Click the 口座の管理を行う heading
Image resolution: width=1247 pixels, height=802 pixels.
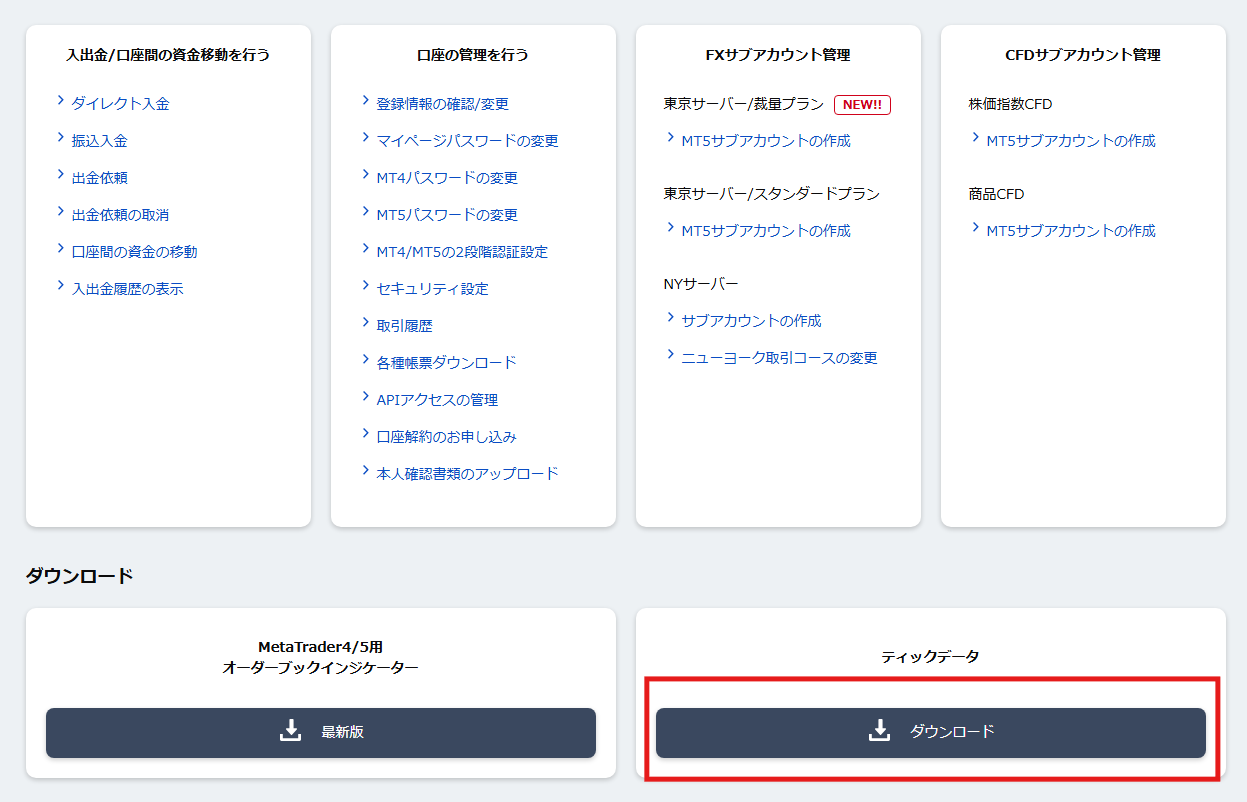point(473,55)
